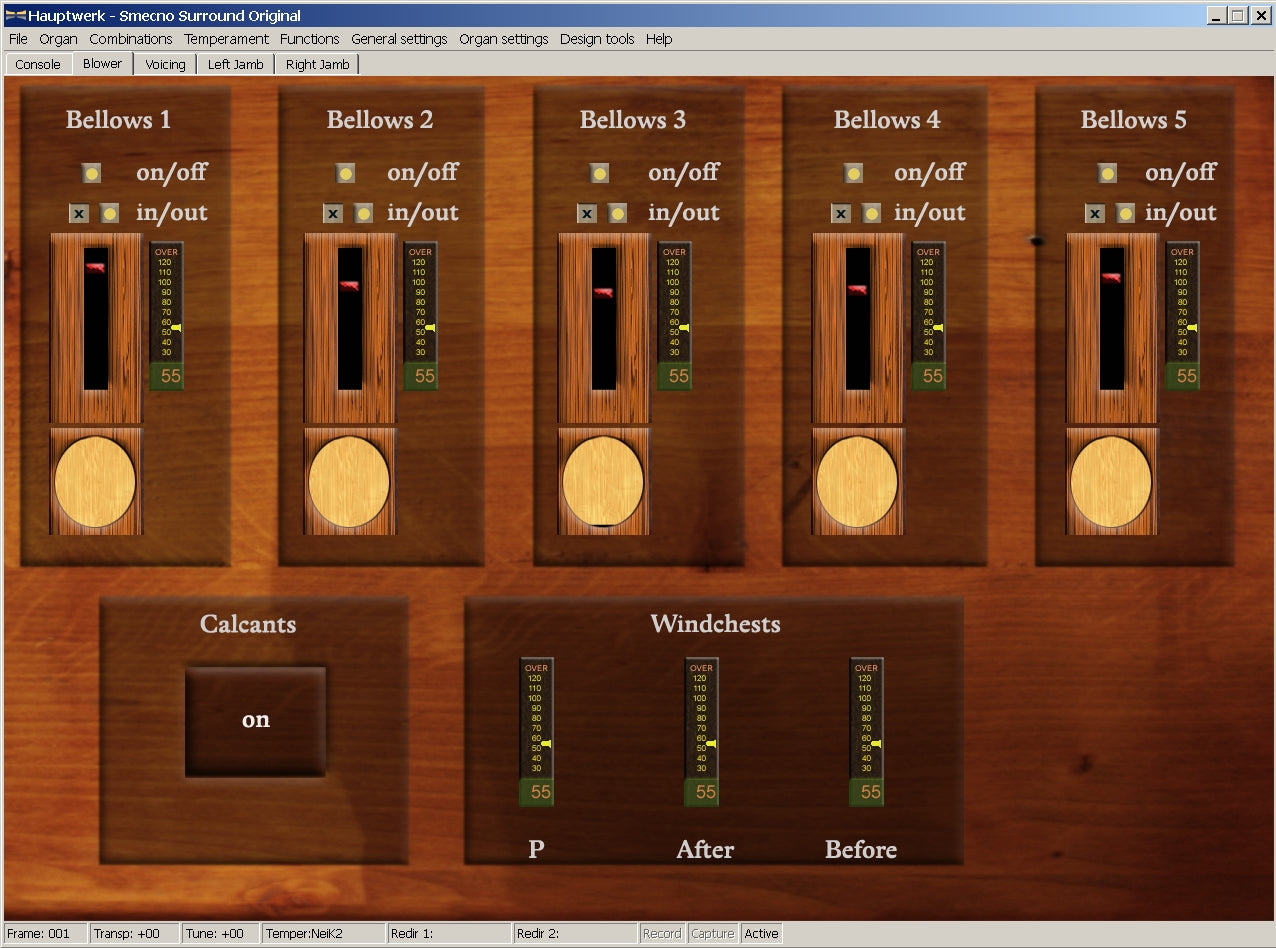Click the Bellows 1 x in/out button
Viewport: 1276px width, 948px height.
tap(79, 213)
